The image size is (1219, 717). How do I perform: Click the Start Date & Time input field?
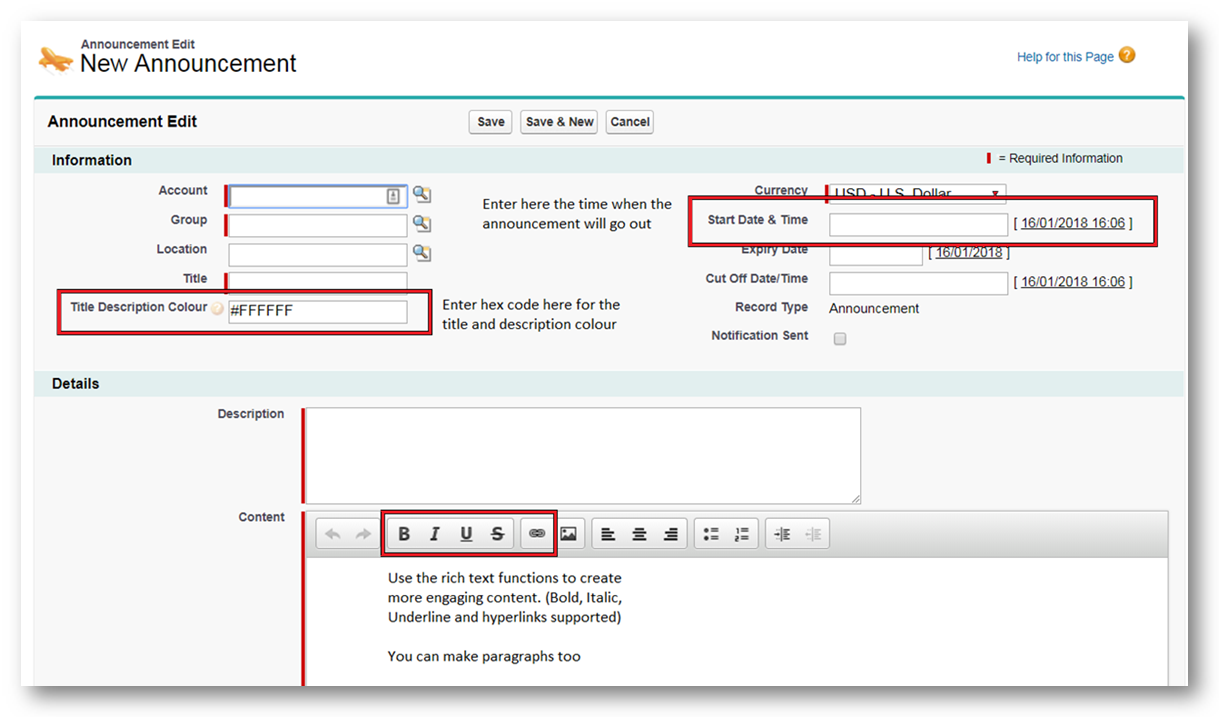(918, 224)
